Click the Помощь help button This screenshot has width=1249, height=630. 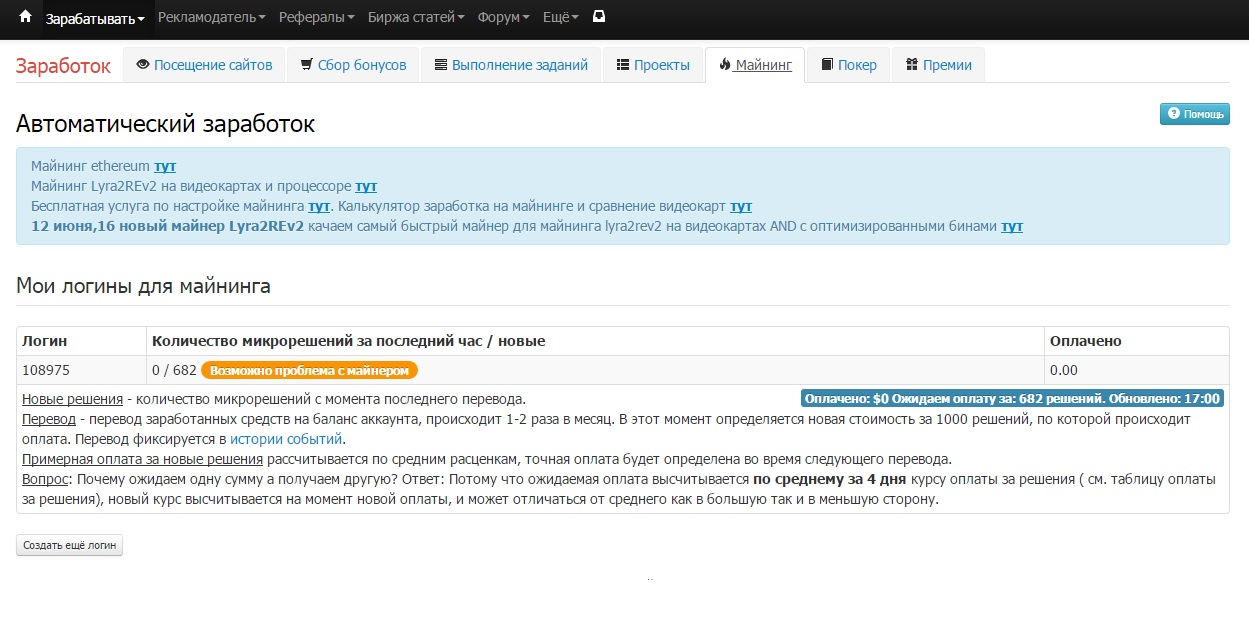tap(1194, 114)
